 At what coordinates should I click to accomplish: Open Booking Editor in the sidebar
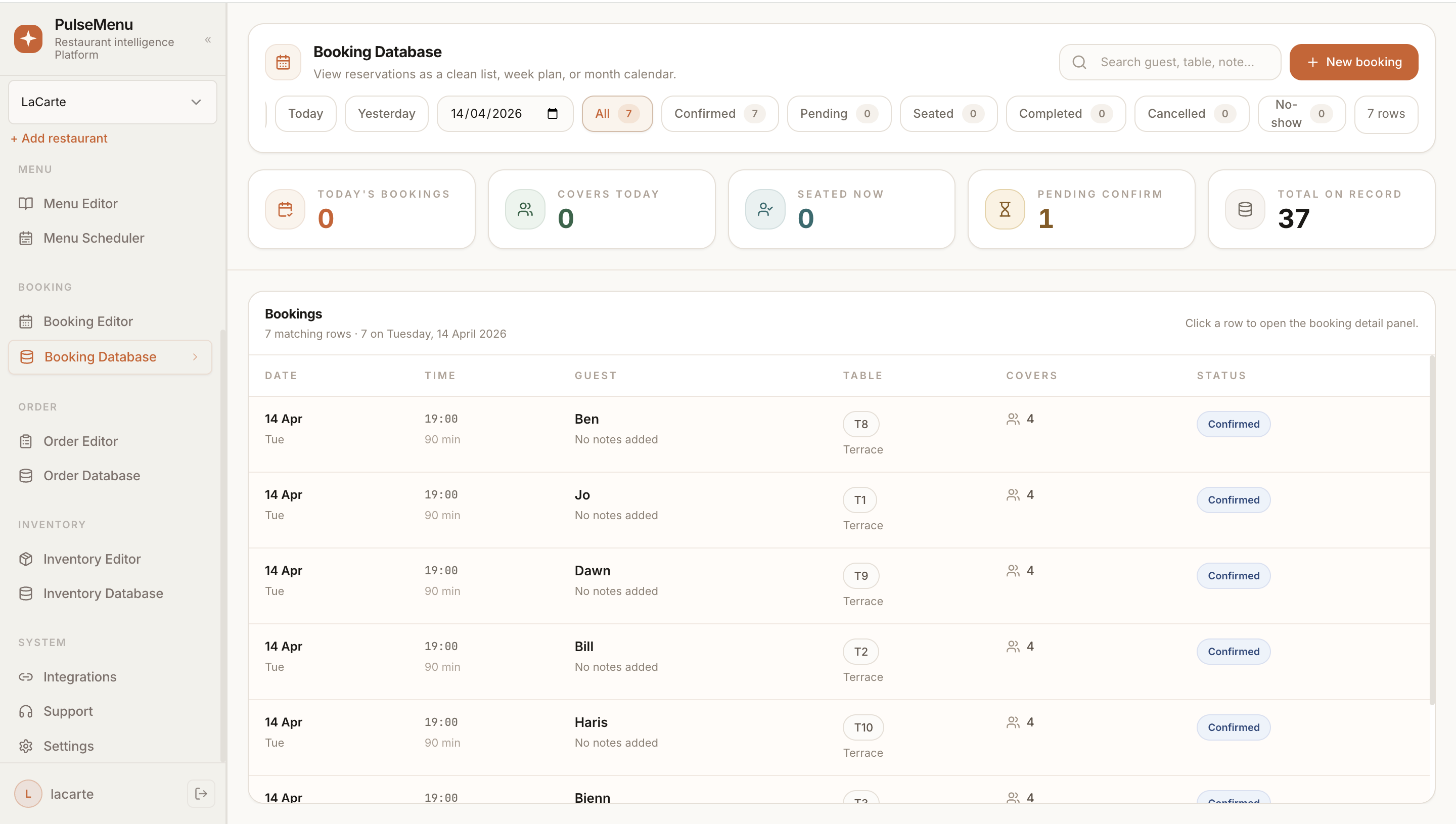click(110, 322)
